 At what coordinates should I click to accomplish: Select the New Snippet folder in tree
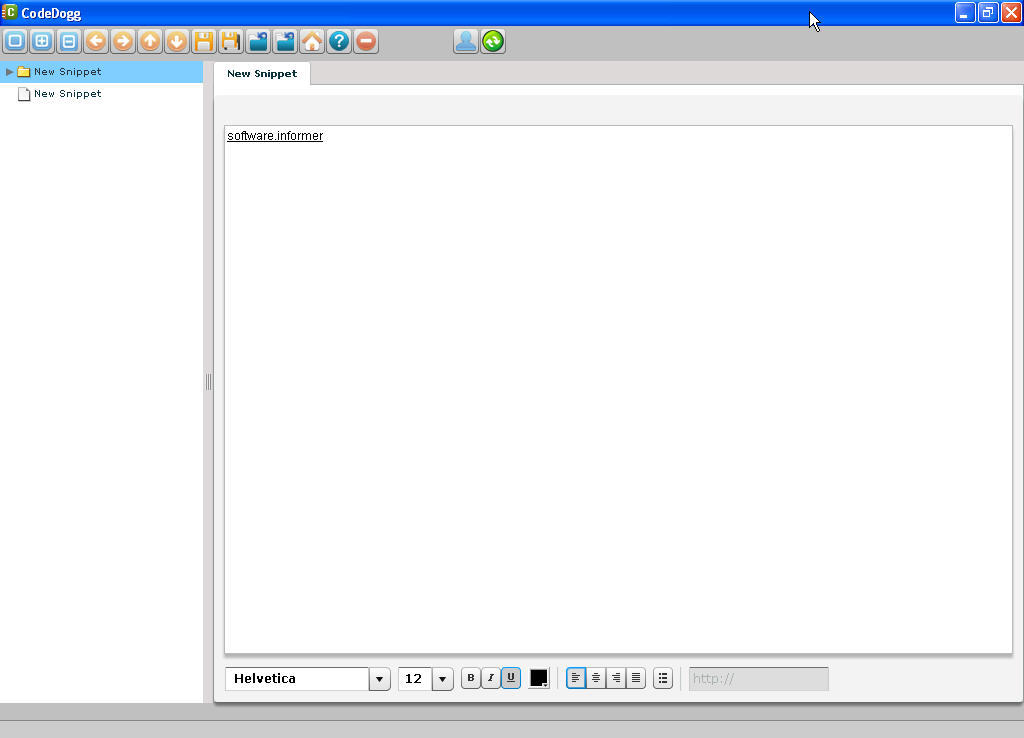[x=101, y=72]
